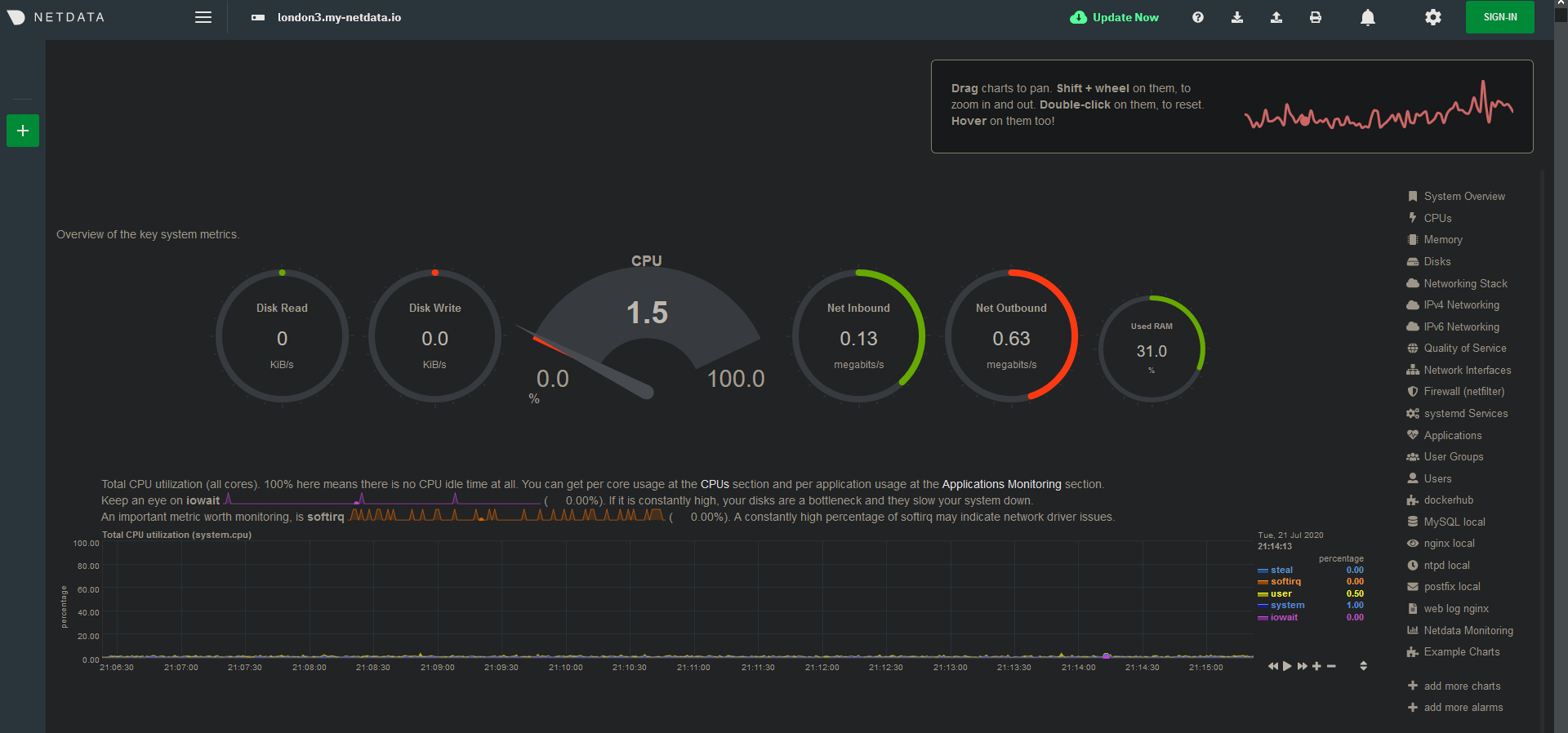
Task: Toggle the steal dimension in legend
Action: pyautogui.click(x=1281, y=571)
